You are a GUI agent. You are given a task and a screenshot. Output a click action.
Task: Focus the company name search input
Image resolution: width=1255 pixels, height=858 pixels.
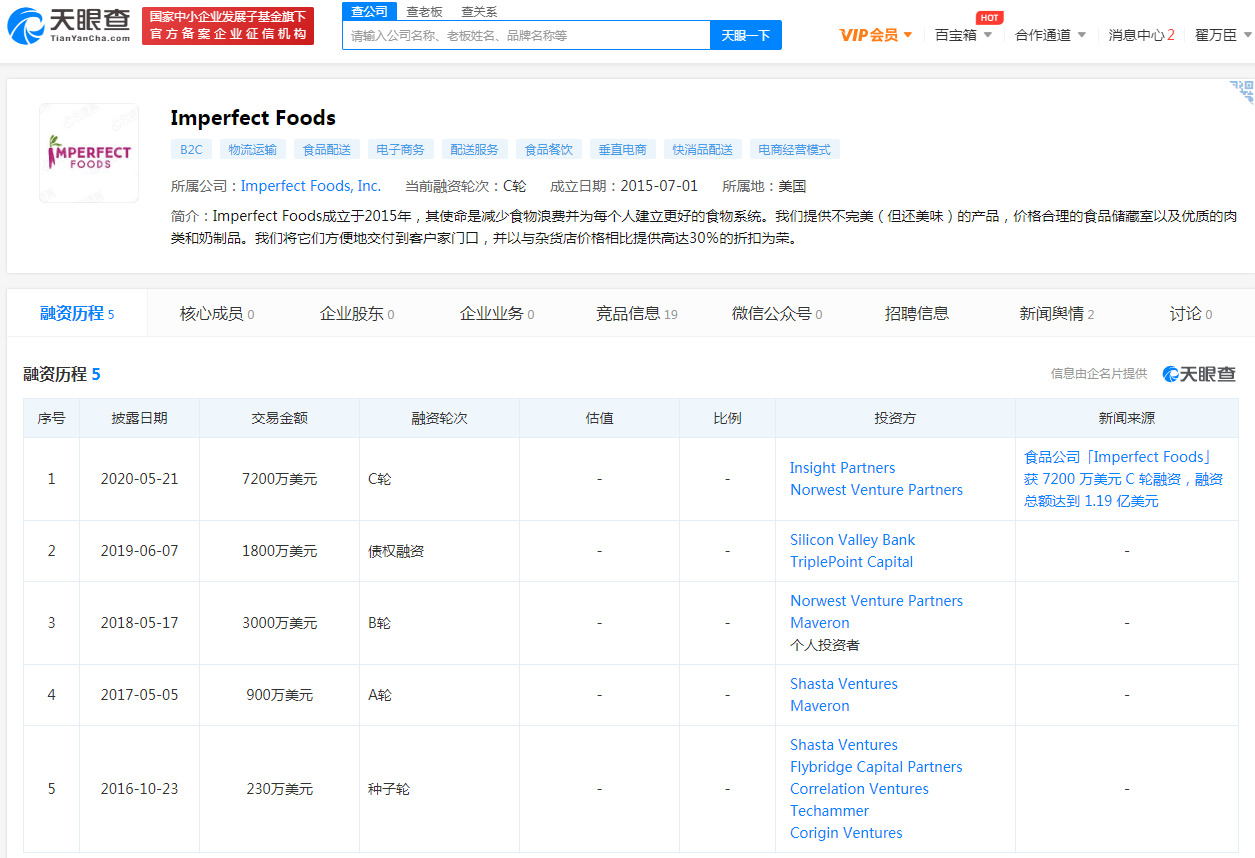pos(526,35)
